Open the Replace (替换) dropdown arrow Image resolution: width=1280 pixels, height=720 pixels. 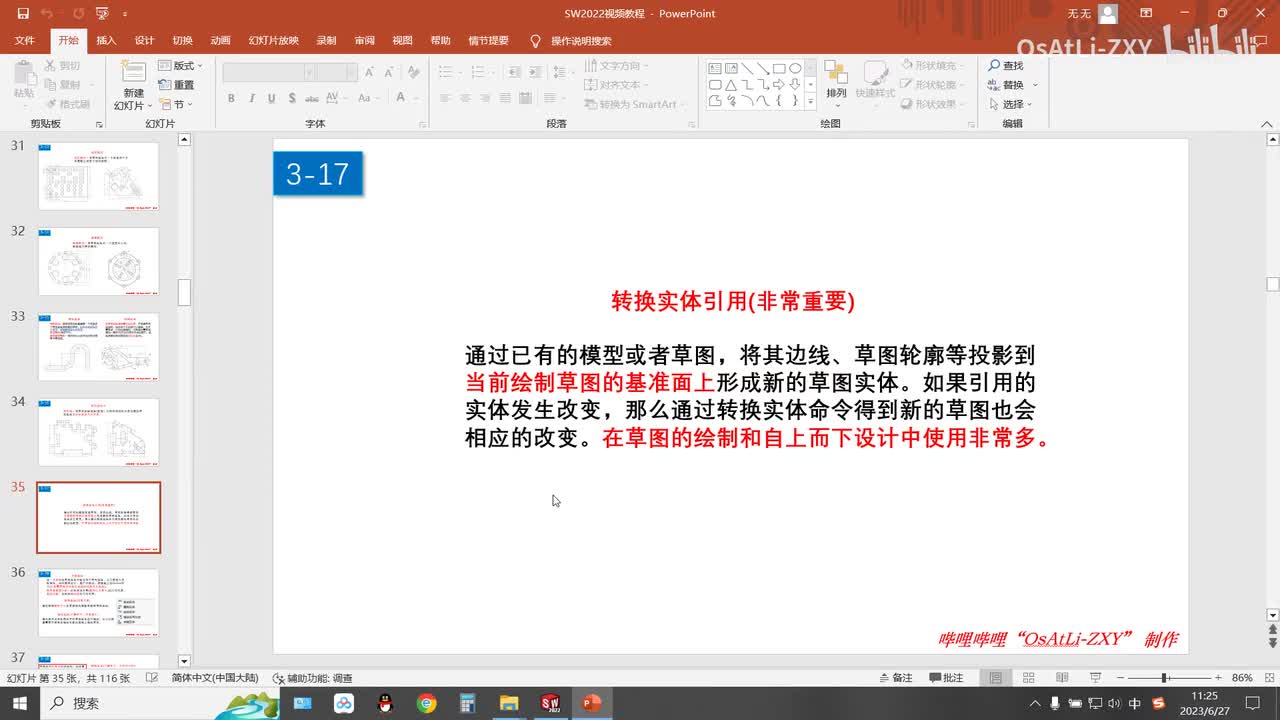pos(1036,85)
